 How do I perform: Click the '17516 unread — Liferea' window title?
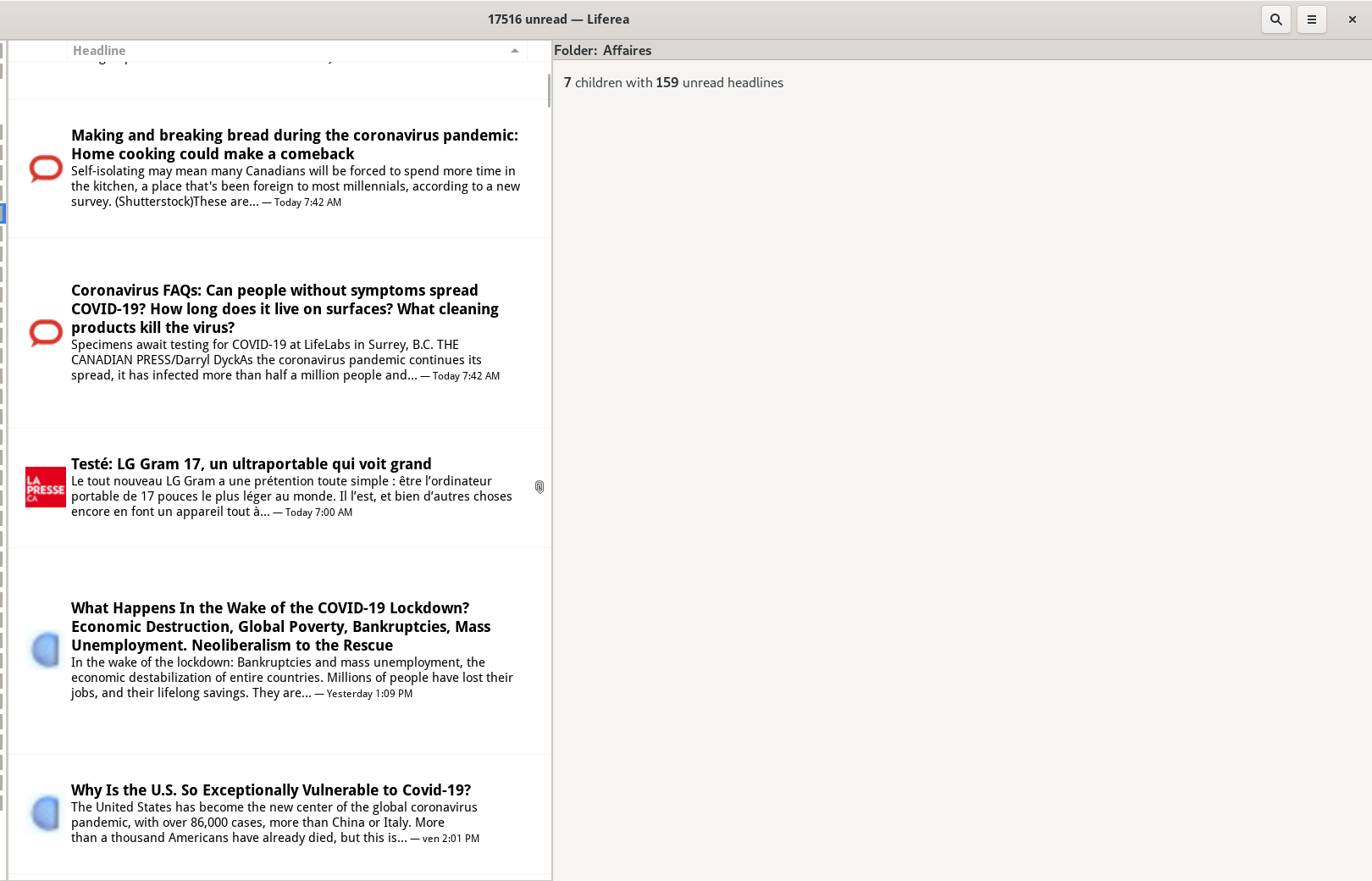558,19
